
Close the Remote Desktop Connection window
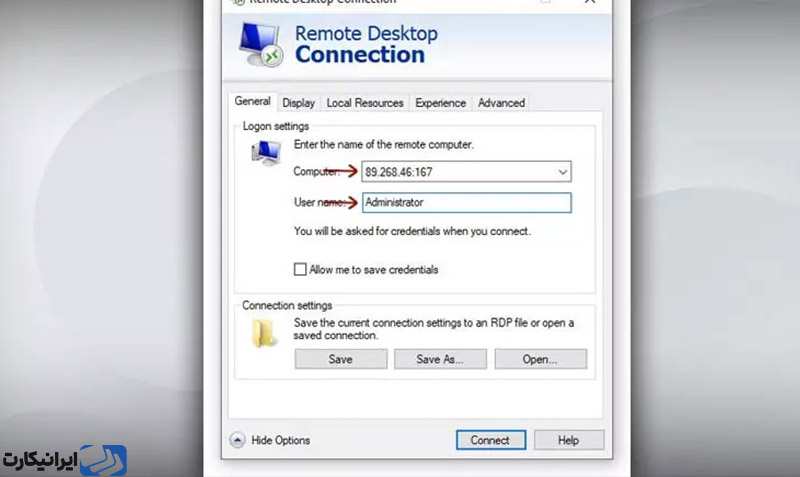click(x=590, y=2)
